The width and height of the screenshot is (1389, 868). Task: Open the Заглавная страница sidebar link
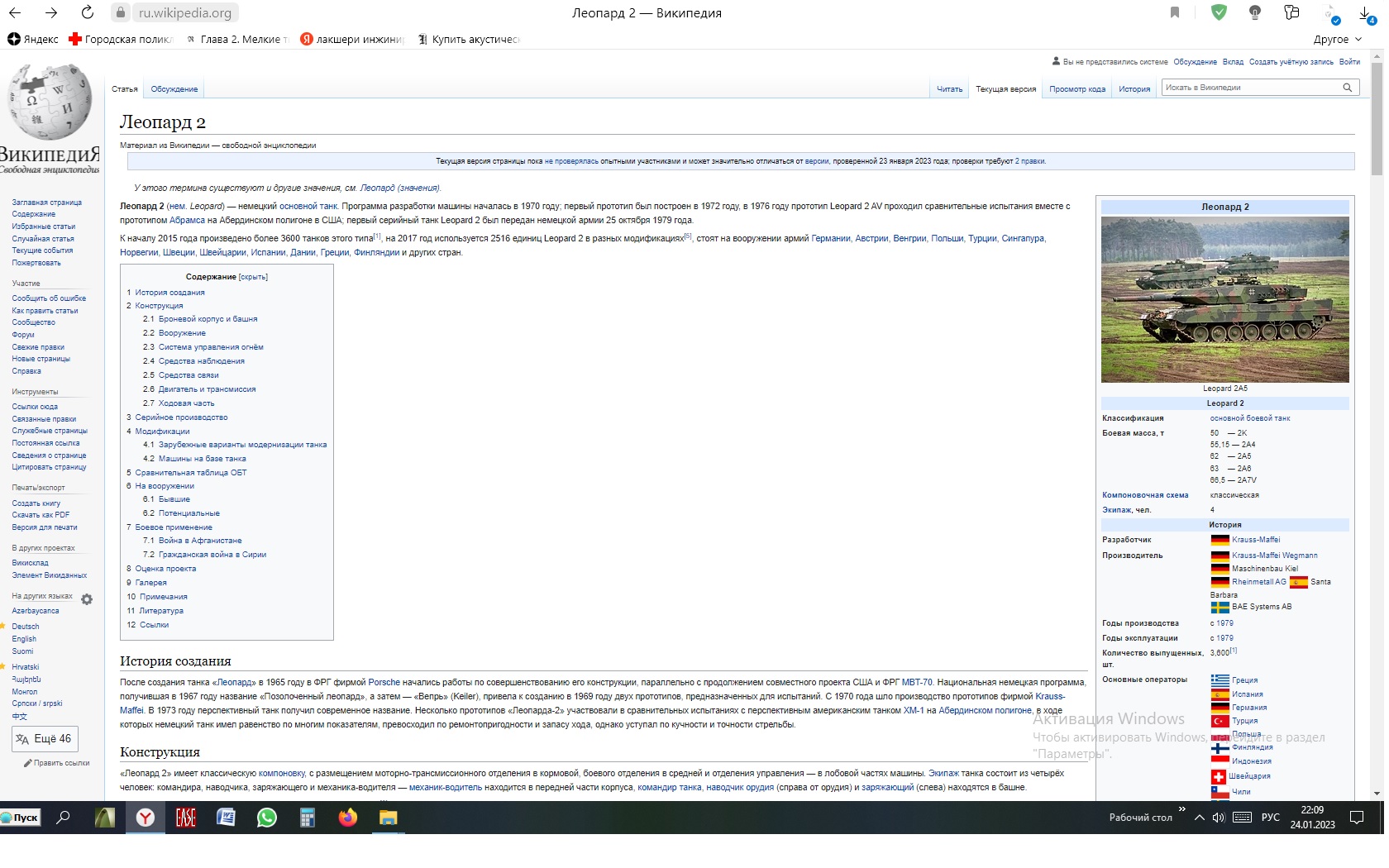[x=47, y=203]
